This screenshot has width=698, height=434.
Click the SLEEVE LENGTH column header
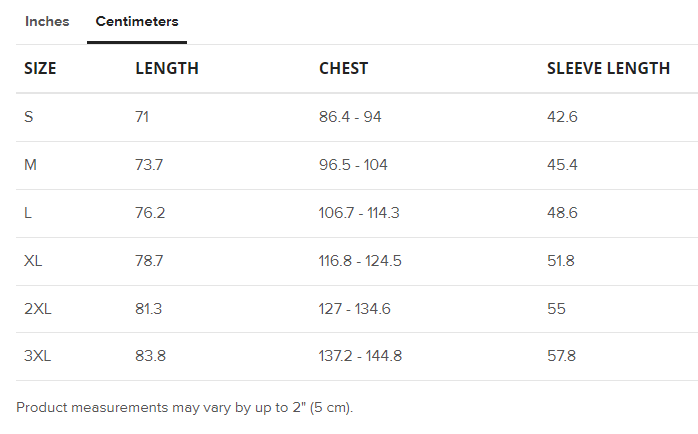608,69
